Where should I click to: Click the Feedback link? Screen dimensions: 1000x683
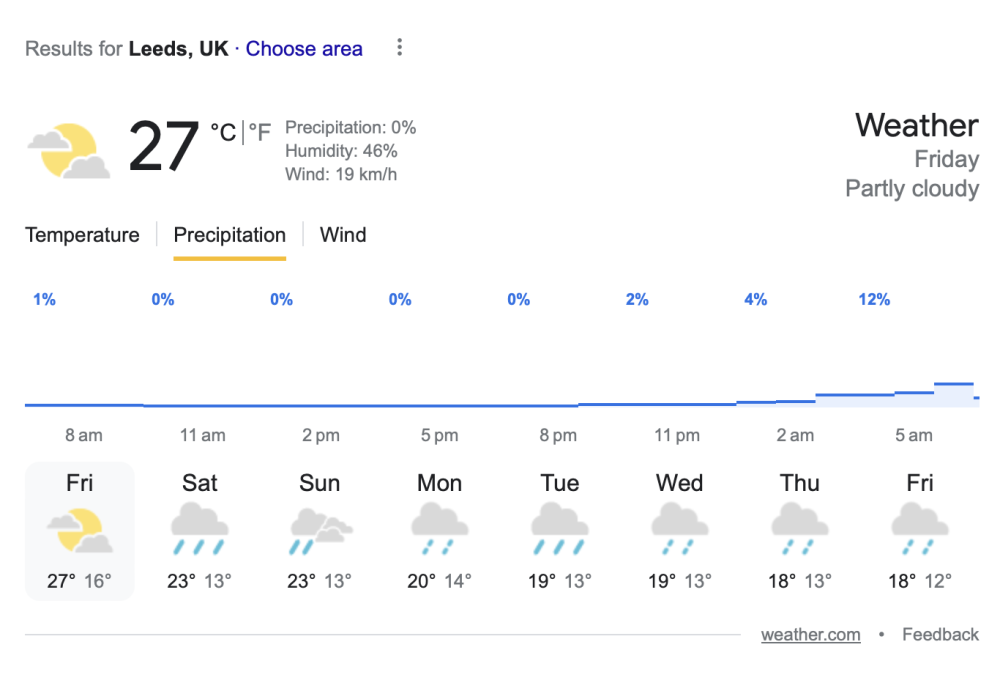click(940, 635)
